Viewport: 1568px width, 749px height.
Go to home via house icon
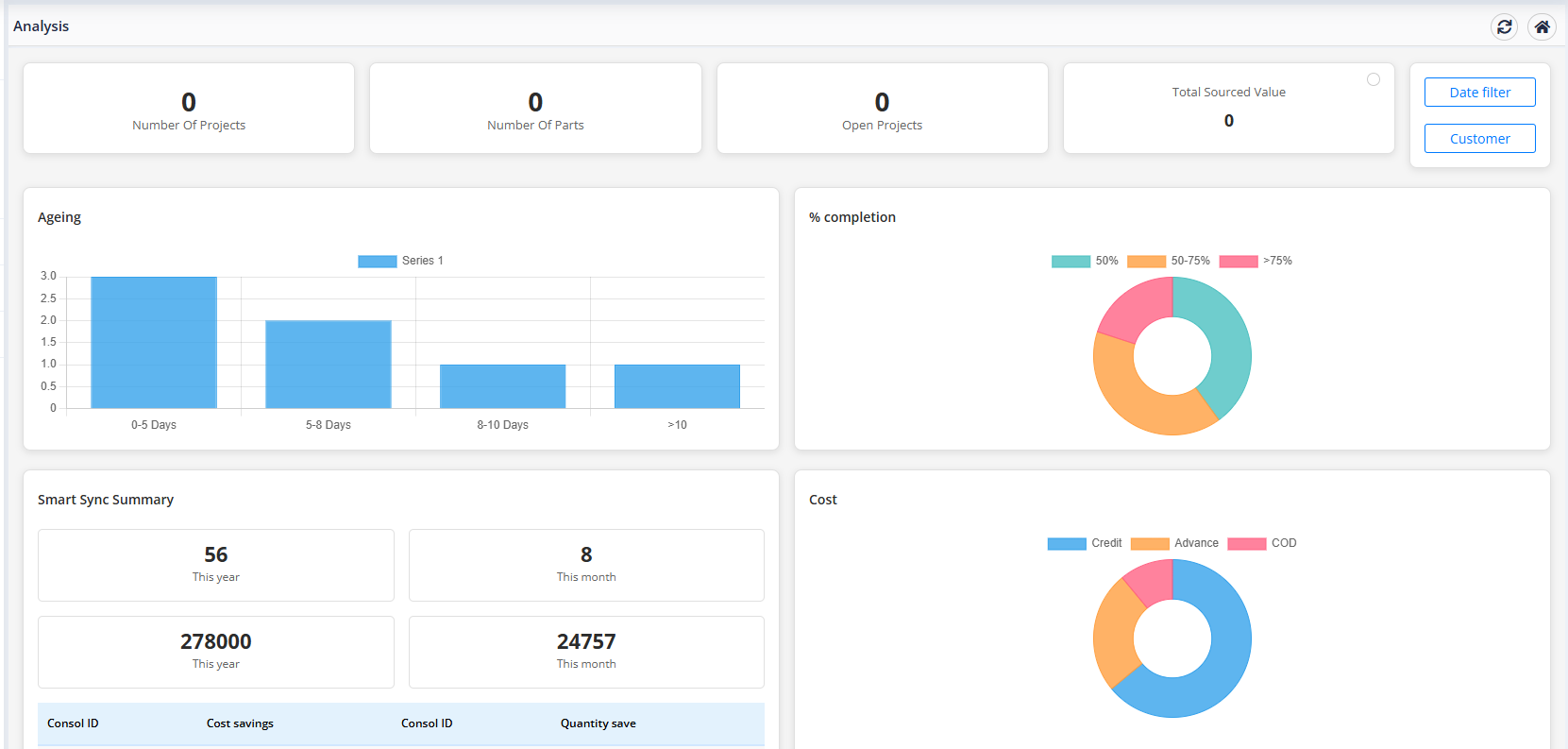tap(1542, 26)
